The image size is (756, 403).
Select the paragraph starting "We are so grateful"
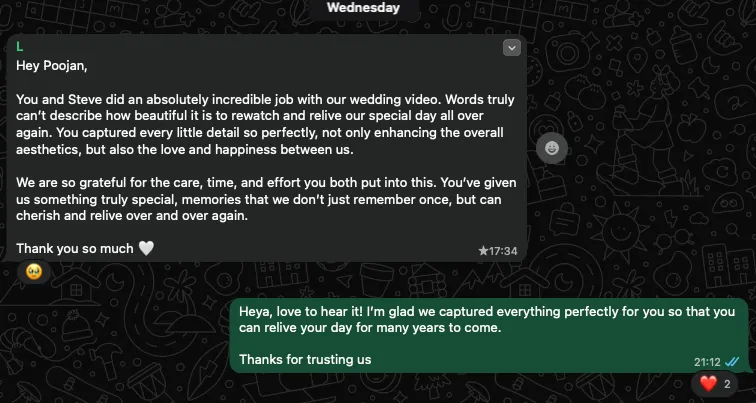[x=266, y=199]
